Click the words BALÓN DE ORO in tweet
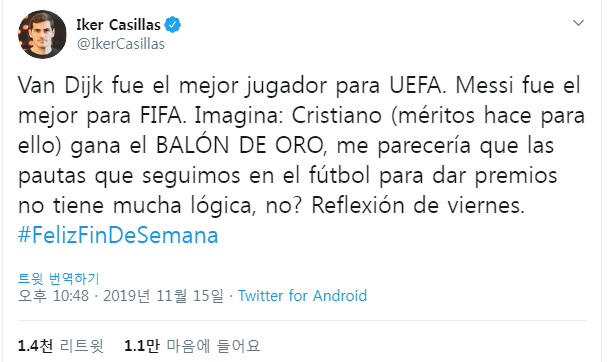The height and width of the screenshot is (362, 611). pos(240,145)
